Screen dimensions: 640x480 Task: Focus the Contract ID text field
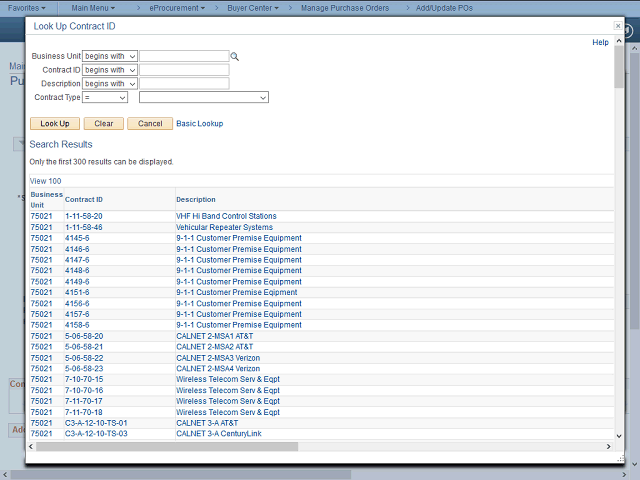[184, 70]
